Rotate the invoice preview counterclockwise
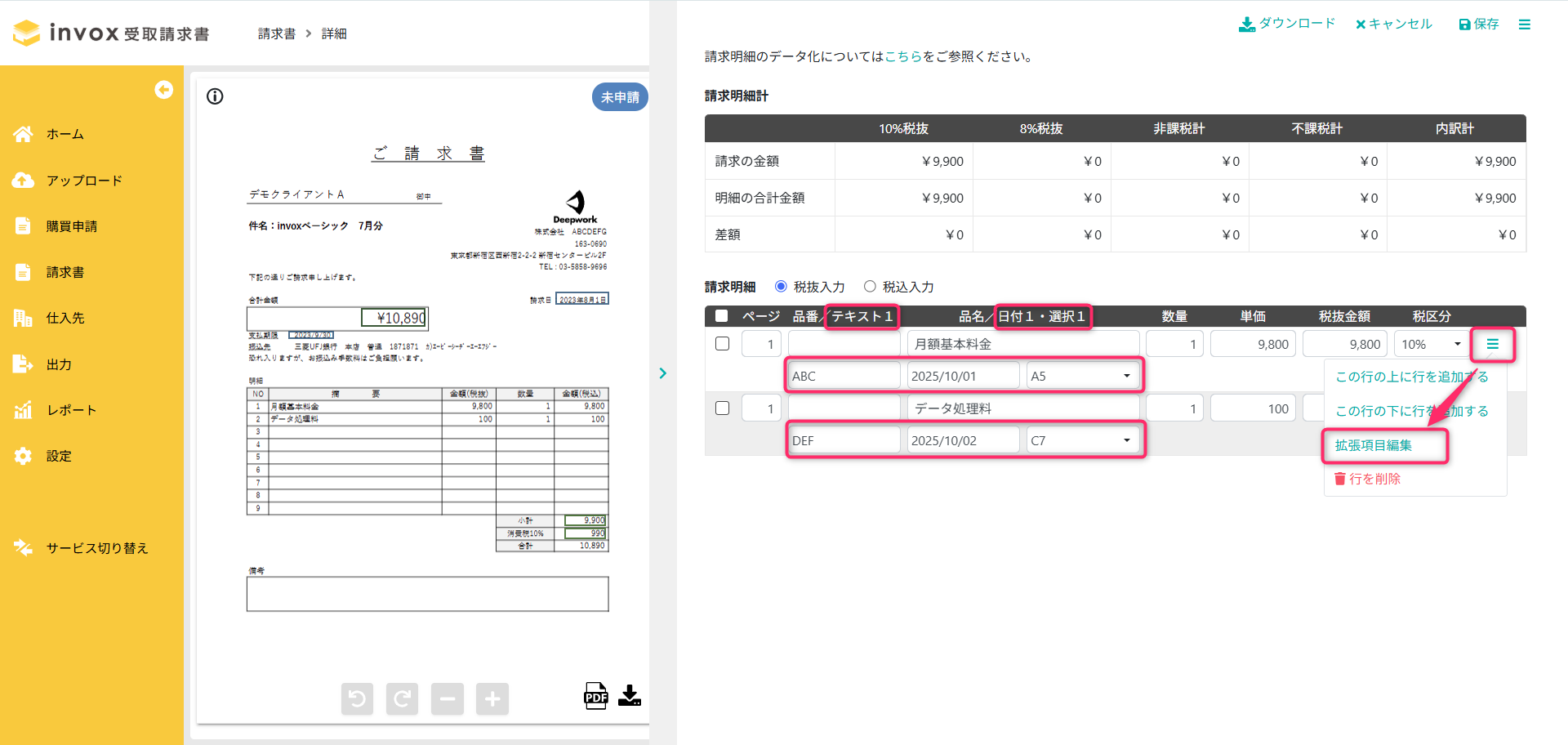The width and height of the screenshot is (1568, 745). tap(357, 698)
